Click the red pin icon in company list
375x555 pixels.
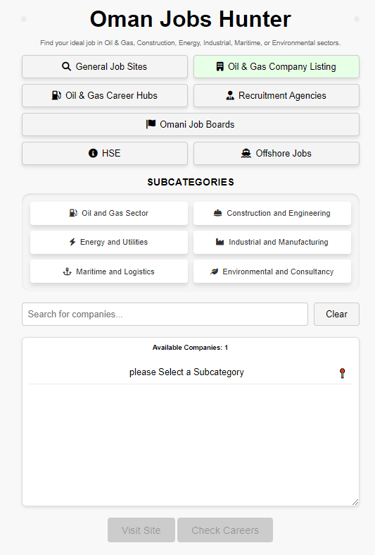(x=342, y=373)
